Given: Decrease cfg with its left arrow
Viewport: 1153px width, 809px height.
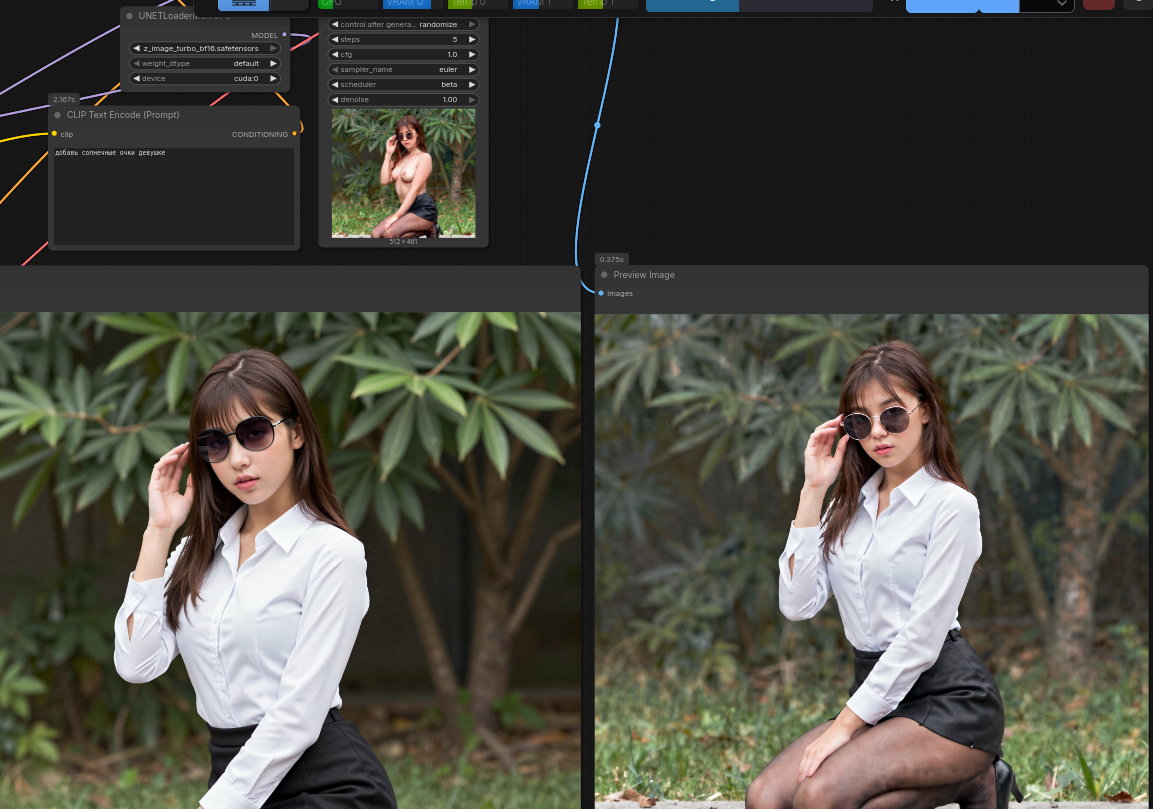Looking at the screenshot, I should (x=335, y=54).
